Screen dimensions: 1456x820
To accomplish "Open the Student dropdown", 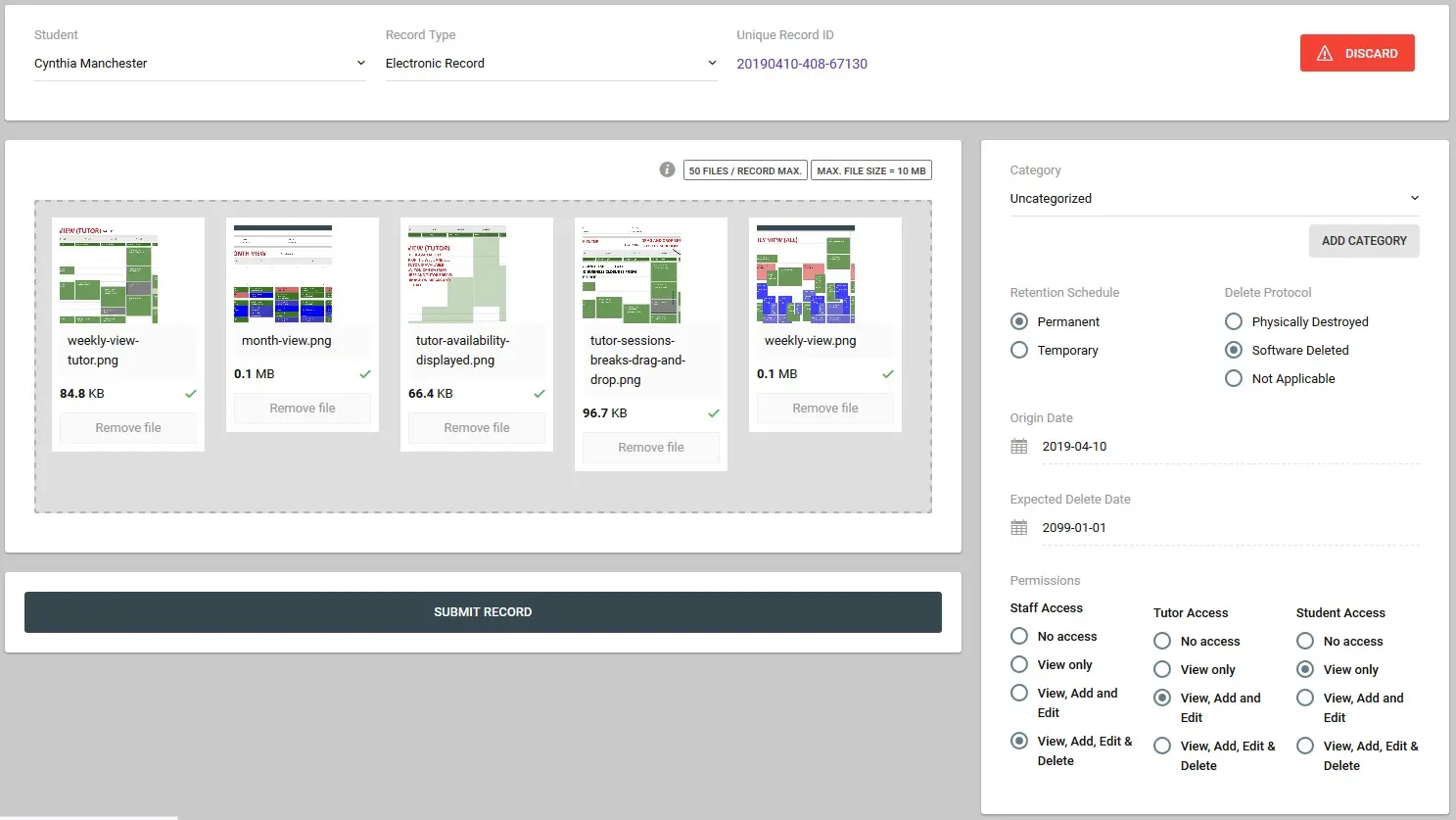I will pos(200,64).
